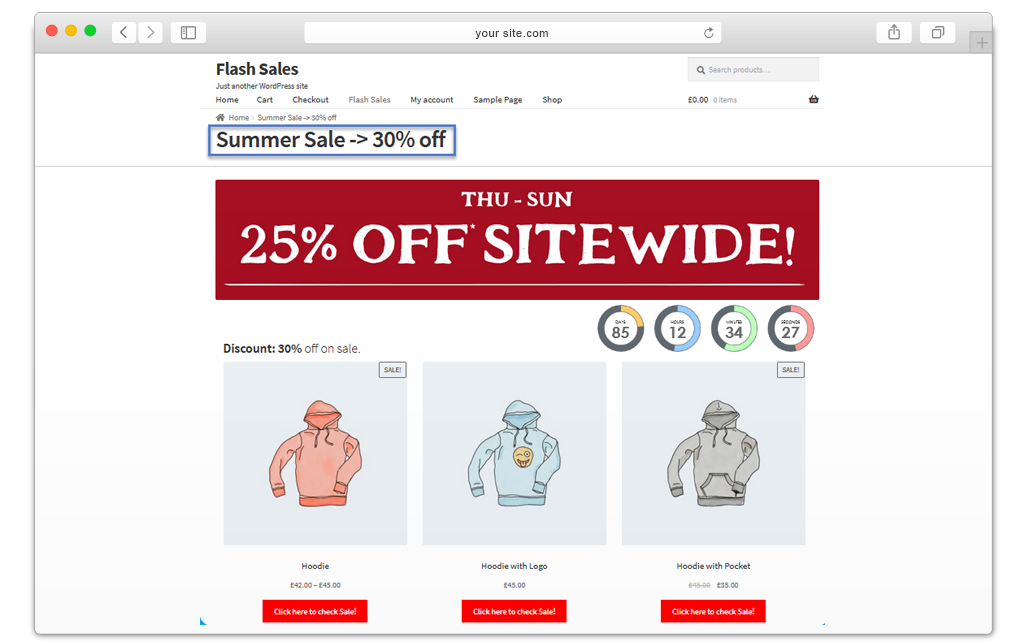
Task: Click the Flash Sales site title
Action: pyautogui.click(x=257, y=69)
